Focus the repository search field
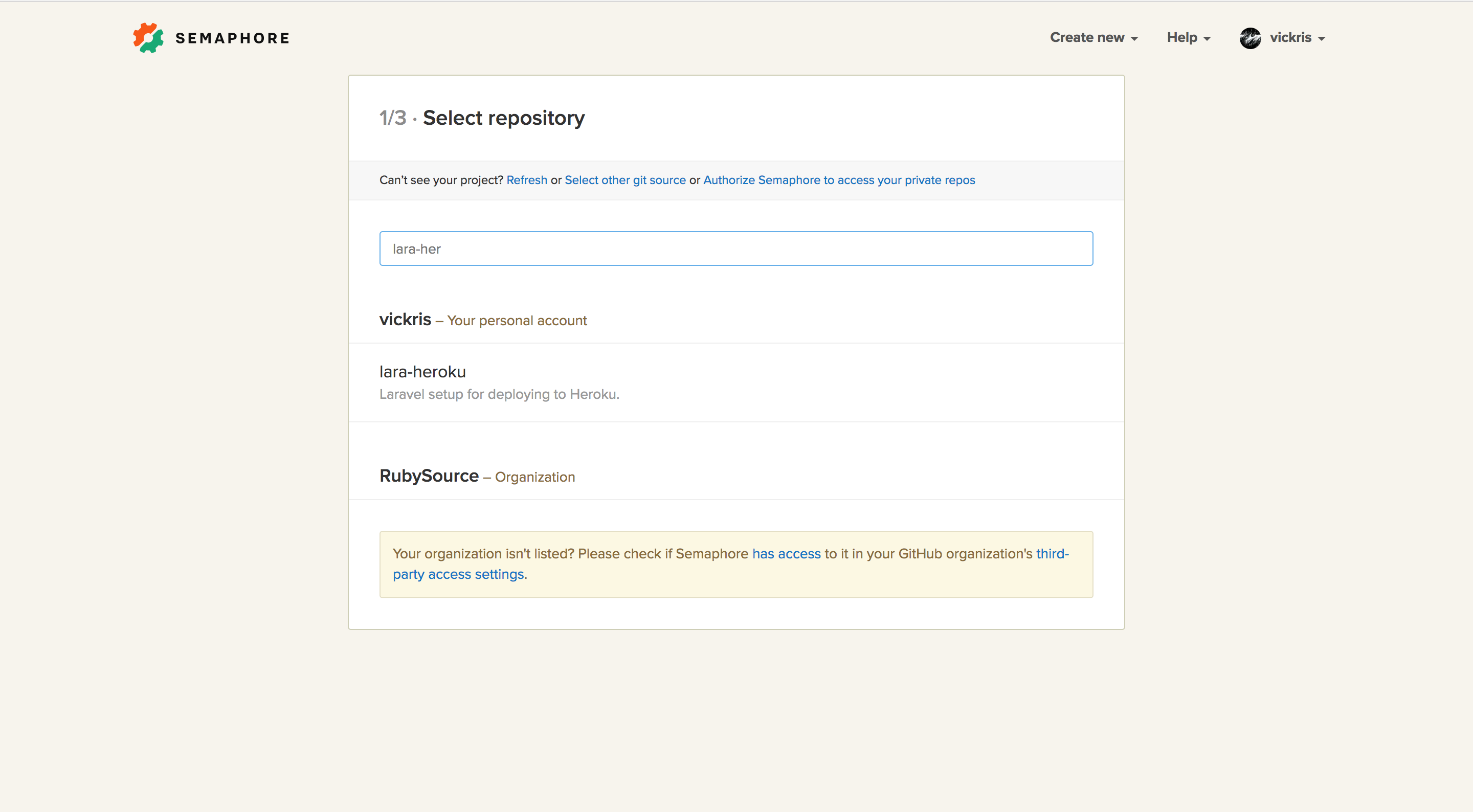Viewport: 1473px width, 812px height. point(735,249)
